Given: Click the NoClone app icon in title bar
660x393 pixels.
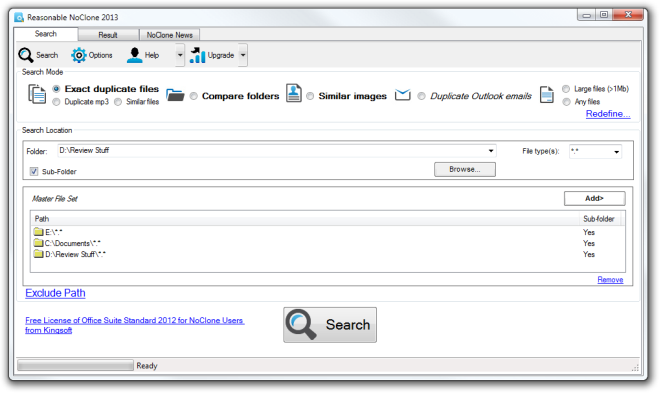Looking at the screenshot, I should coord(19,17).
